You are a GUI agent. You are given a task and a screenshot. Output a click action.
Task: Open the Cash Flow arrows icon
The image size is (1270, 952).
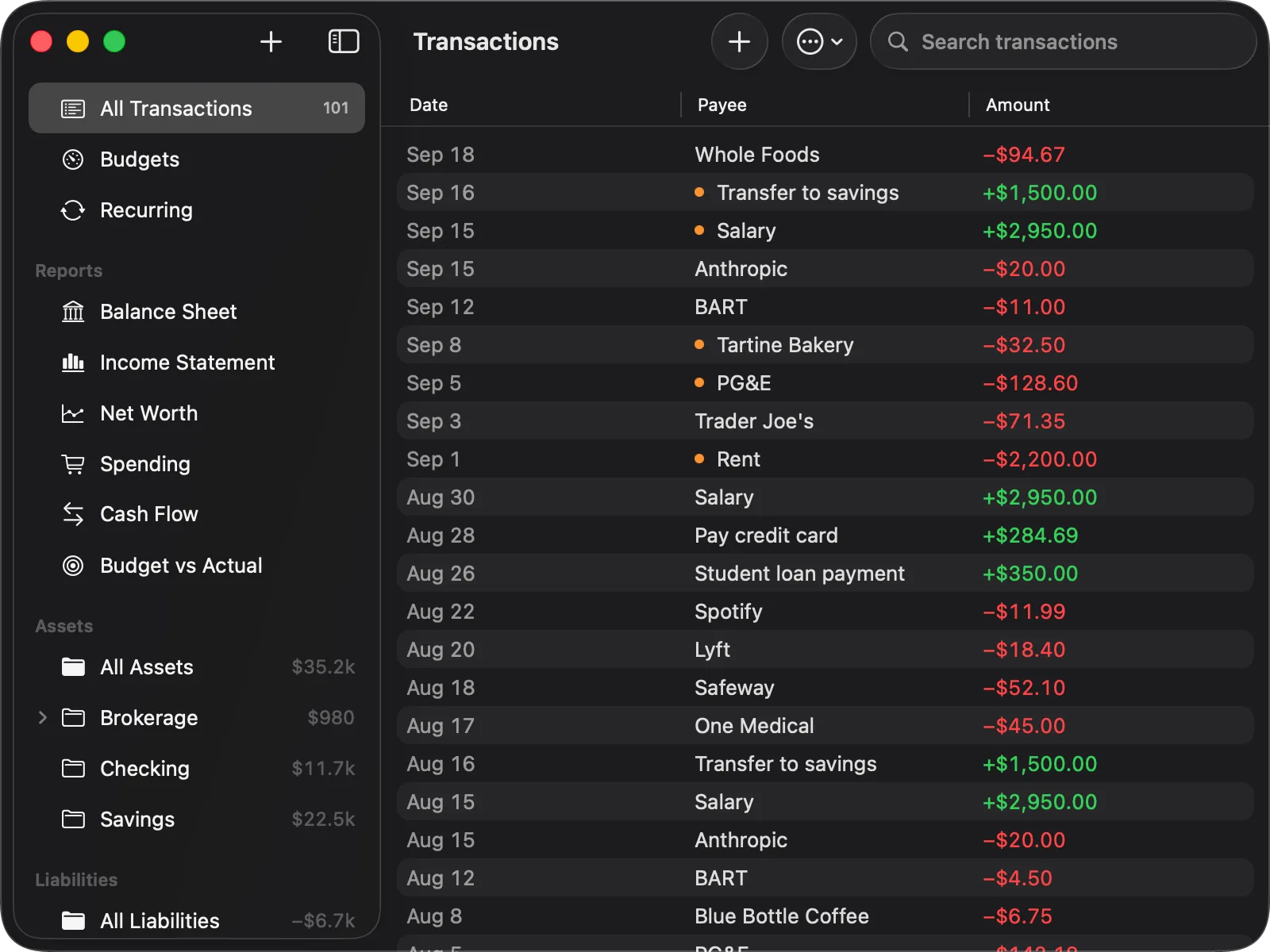click(x=73, y=514)
